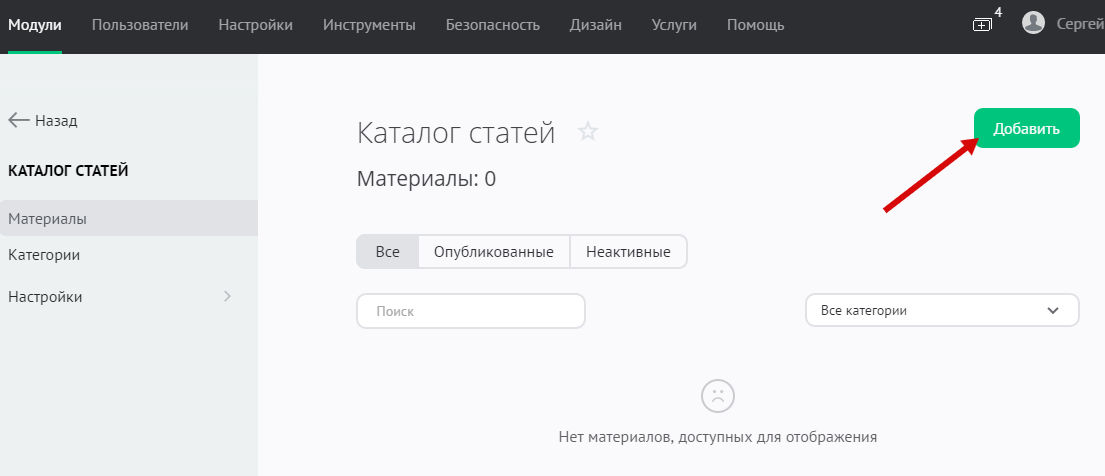Select Материалы in the sidebar
Viewport: 1105px width, 476px height.
point(47,218)
